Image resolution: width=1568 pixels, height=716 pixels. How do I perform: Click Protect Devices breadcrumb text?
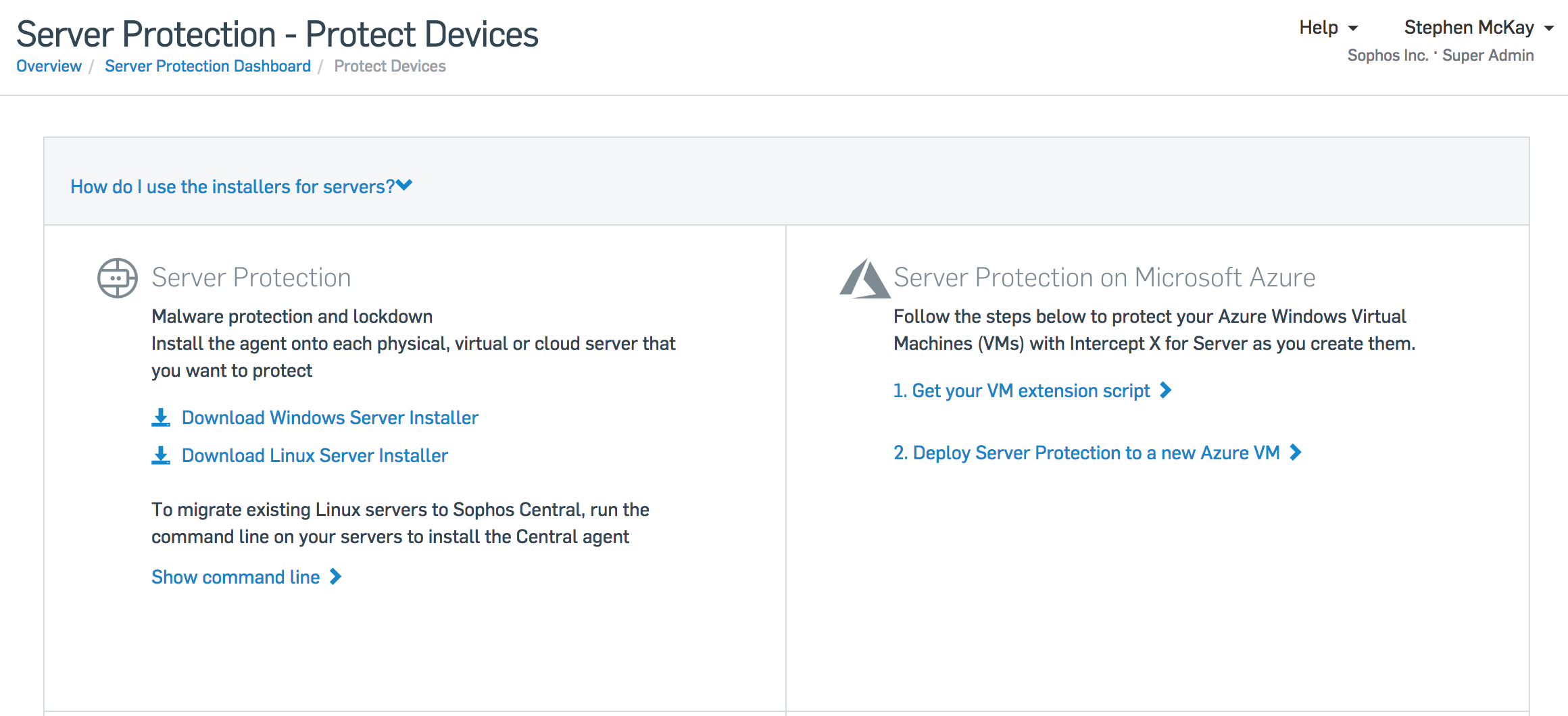(390, 66)
